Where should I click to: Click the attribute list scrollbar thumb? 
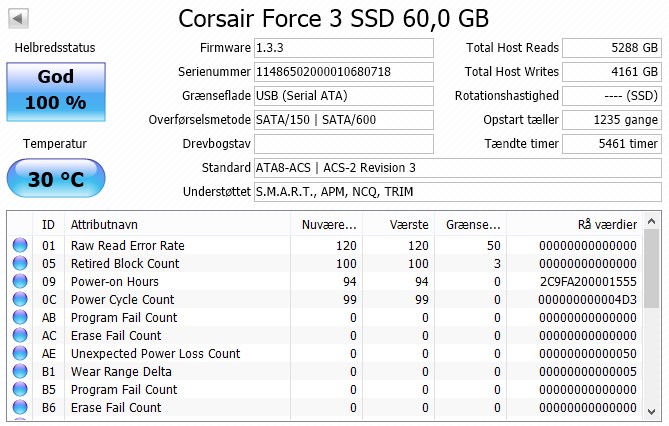(x=651, y=268)
